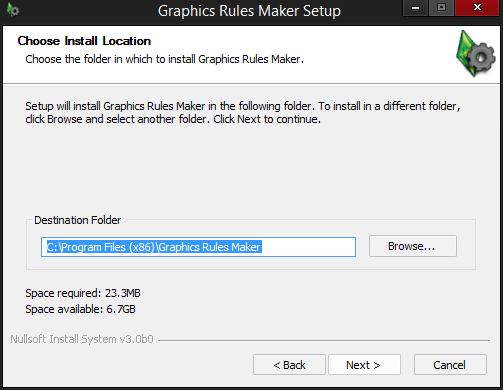Image resolution: width=503 pixels, height=390 pixels.
Task: Cancel the Graphics Rules Maker setup
Action: [450, 365]
